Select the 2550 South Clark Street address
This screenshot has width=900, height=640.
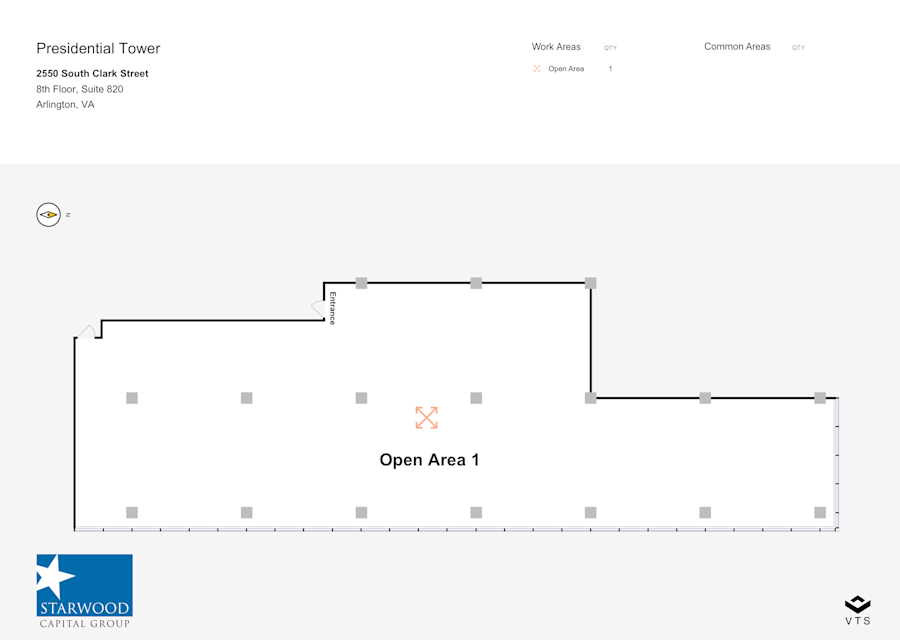[x=92, y=73]
